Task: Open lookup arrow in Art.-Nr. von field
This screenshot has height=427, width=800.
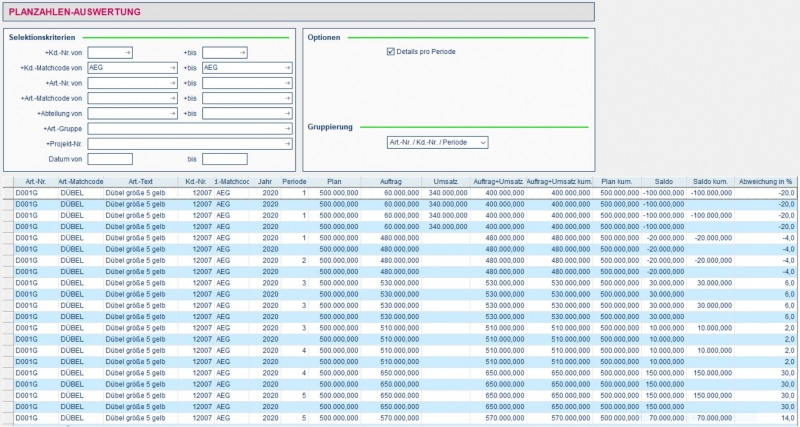Action: [x=173, y=83]
